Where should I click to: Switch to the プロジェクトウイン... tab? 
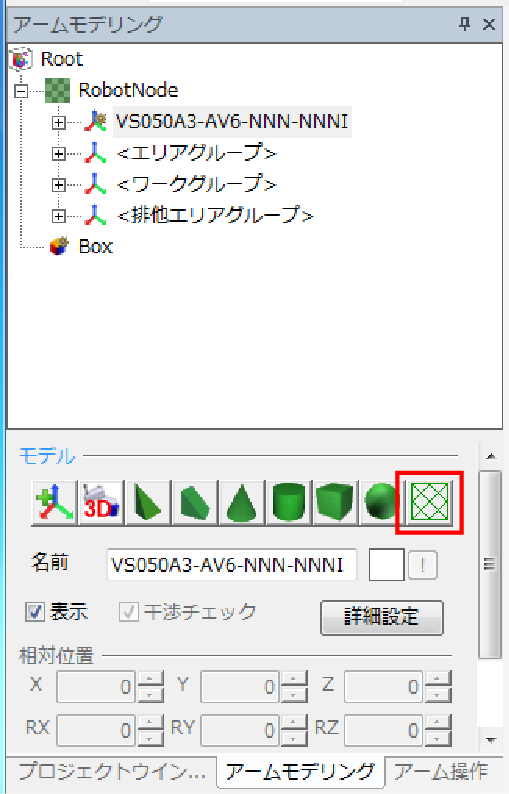click(112, 771)
